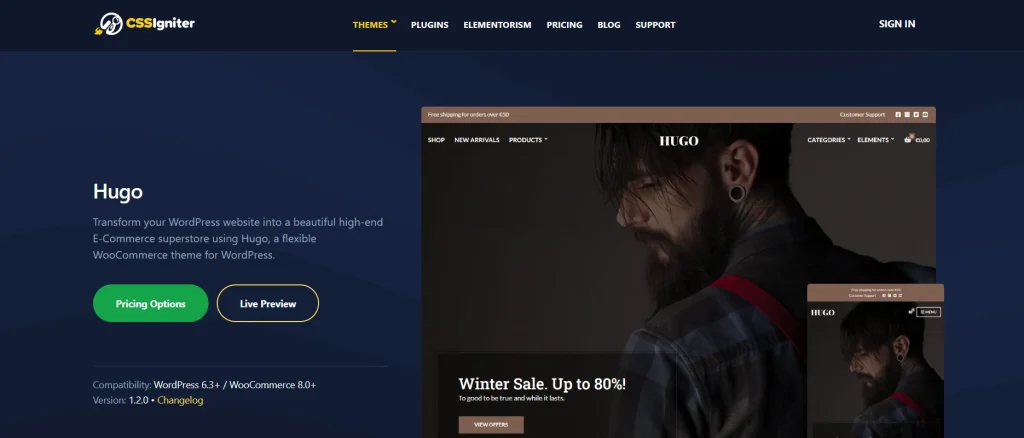Visit the Support page
This screenshot has width=1024, height=438.
click(x=655, y=25)
